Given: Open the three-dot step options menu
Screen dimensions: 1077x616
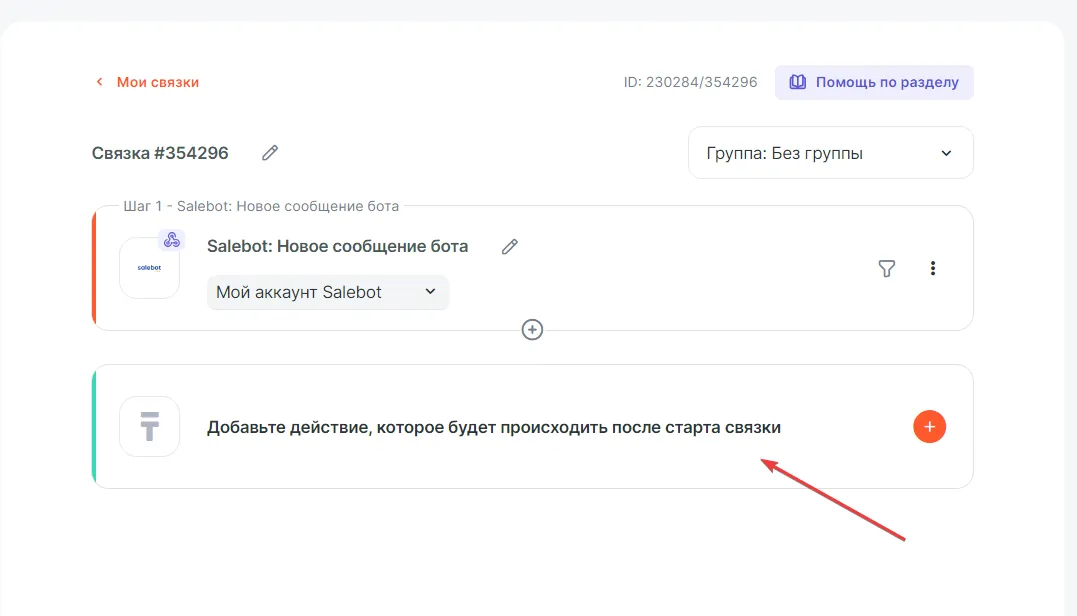Looking at the screenshot, I should tap(933, 268).
